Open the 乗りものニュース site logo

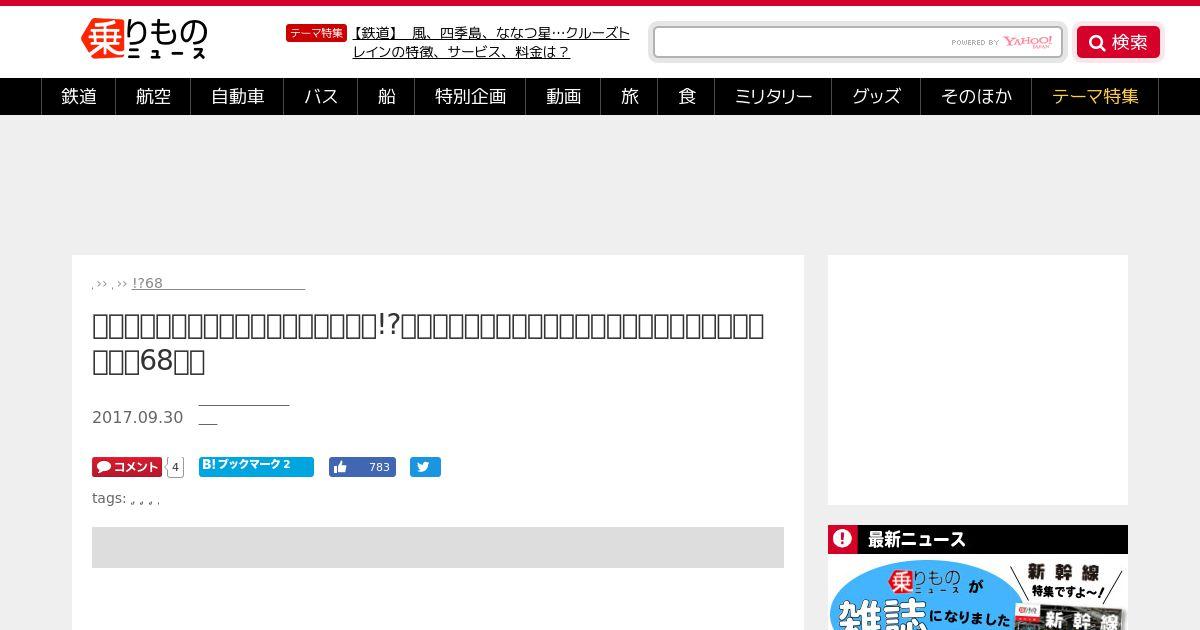click(144, 39)
